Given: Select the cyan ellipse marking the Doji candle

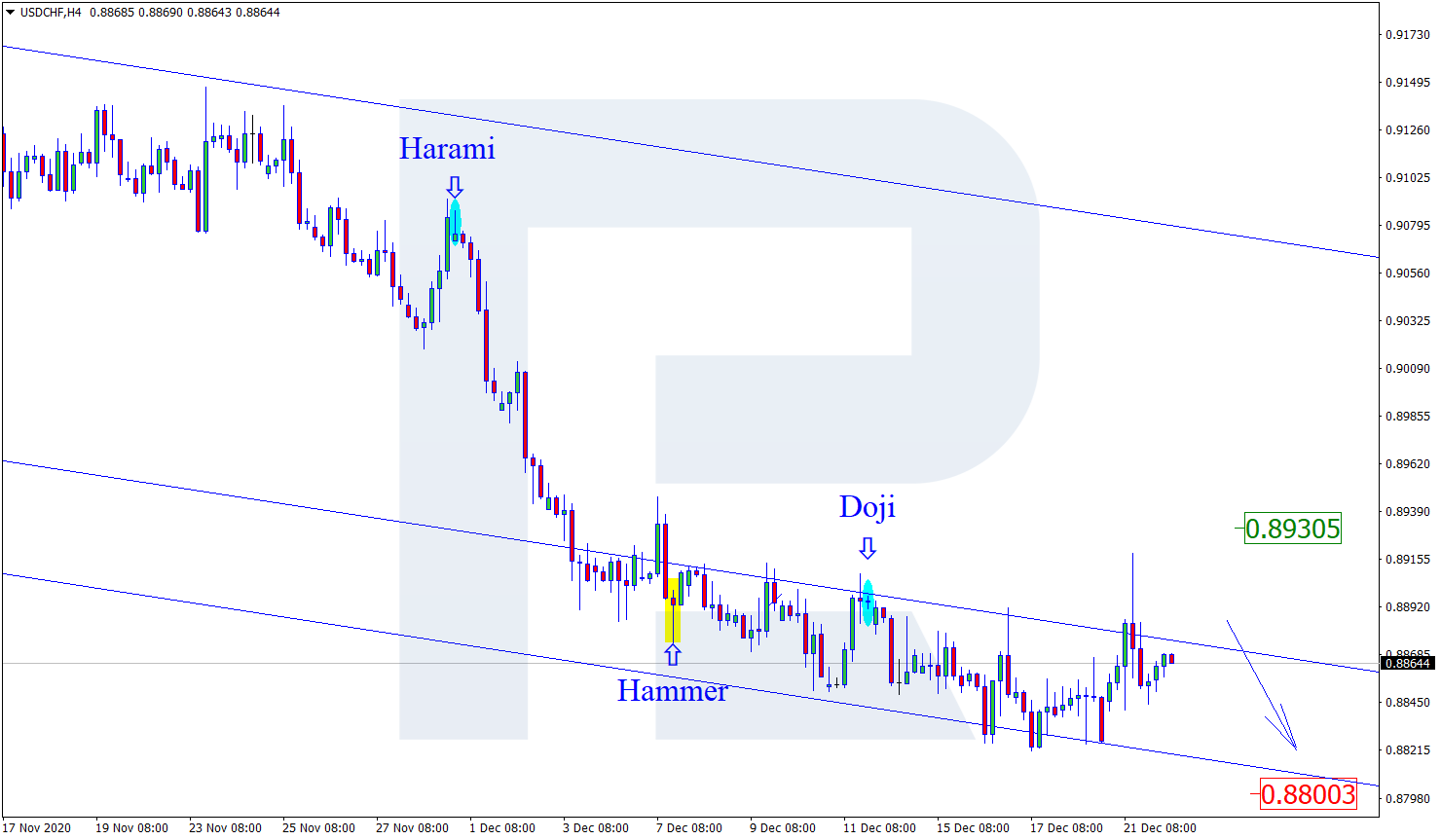Looking at the screenshot, I should [x=868, y=603].
